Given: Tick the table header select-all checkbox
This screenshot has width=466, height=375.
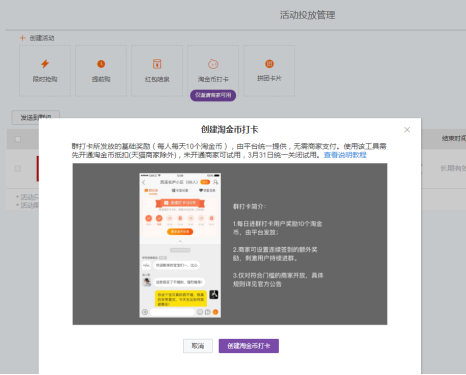Looking at the screenshot, I should (18, 139).
